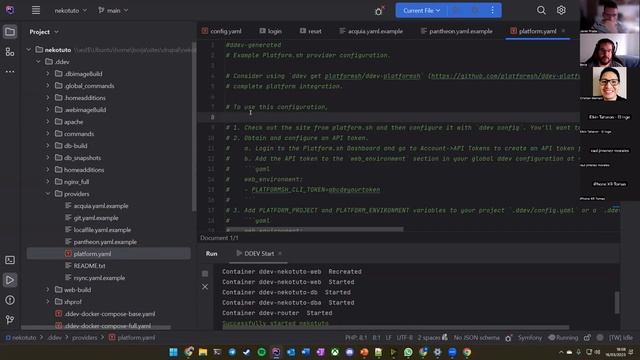Open the main hamburger menu
This screenshot has height=360, width=640.
pos(36,10)
